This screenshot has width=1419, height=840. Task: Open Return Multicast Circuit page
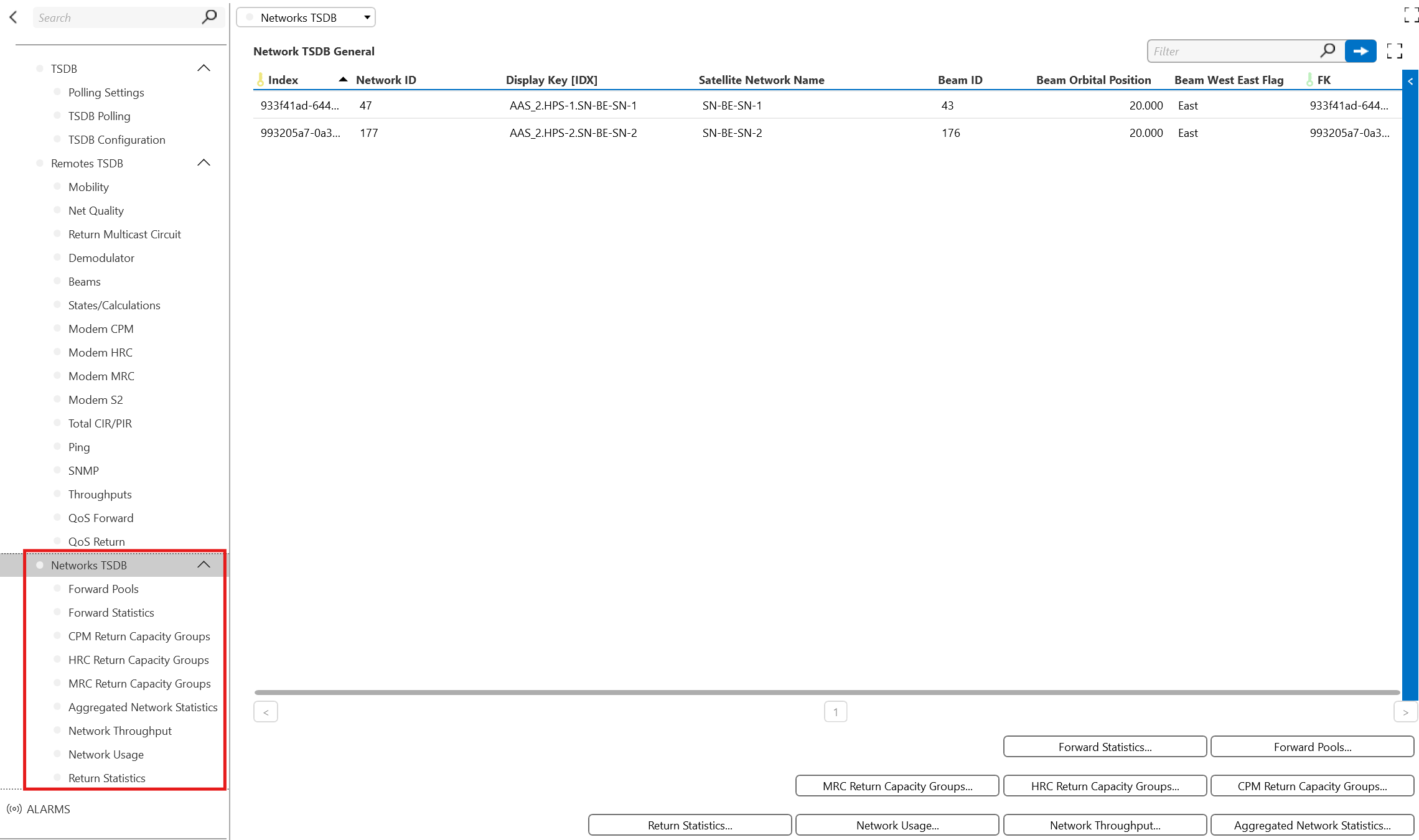(124, 234)
